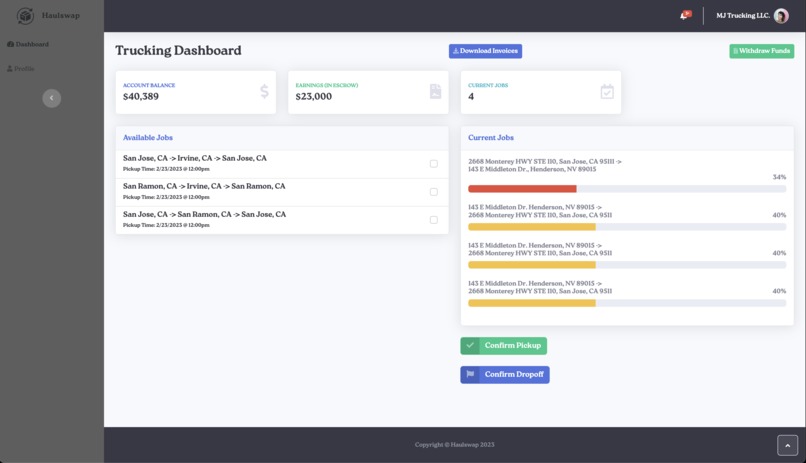Click the calendar check icon on Current Jobs card
Viewport: 806px width, 463px height.
tap(607, 91)
